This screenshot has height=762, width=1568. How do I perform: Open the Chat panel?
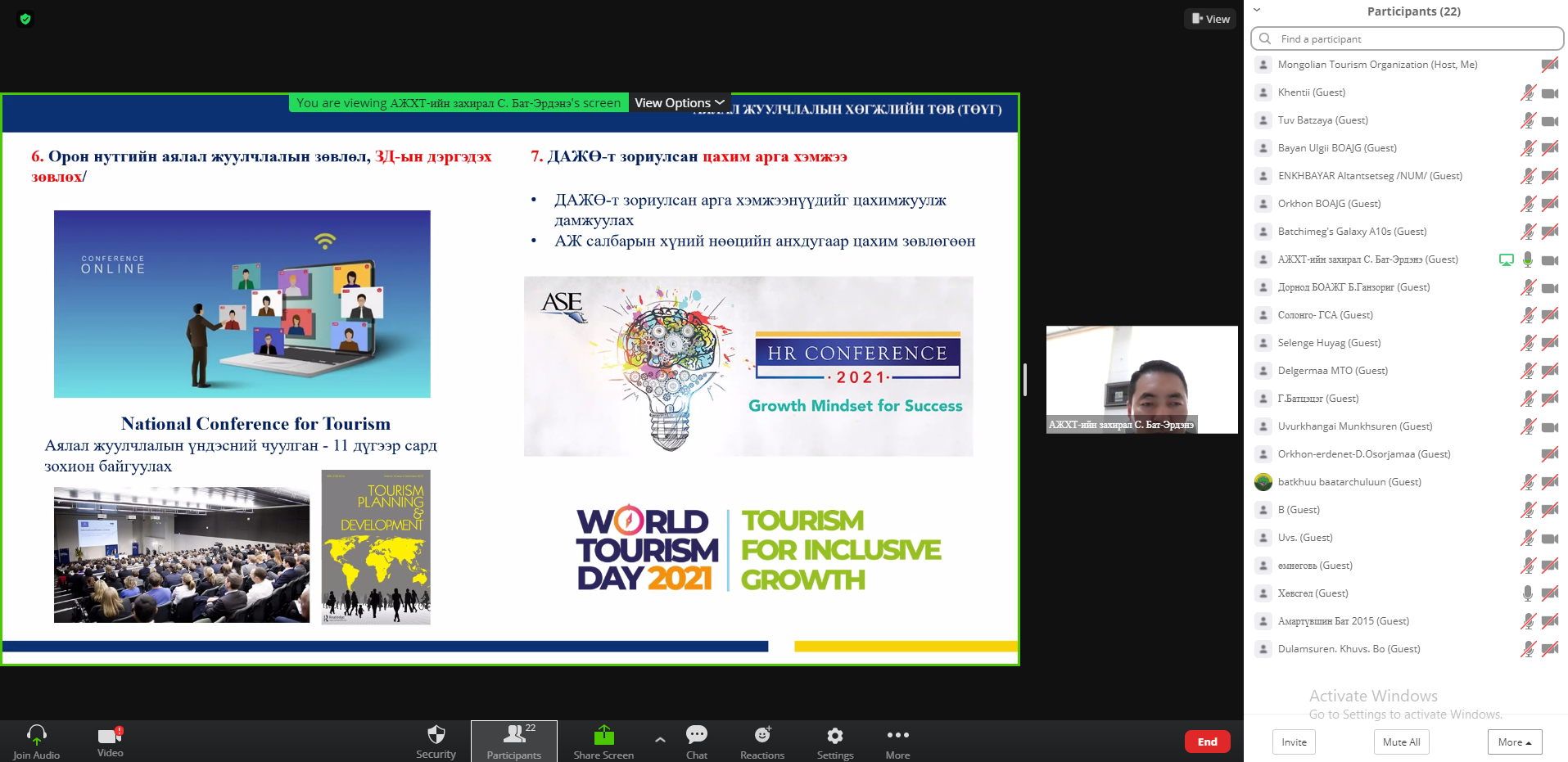[697, 735]
